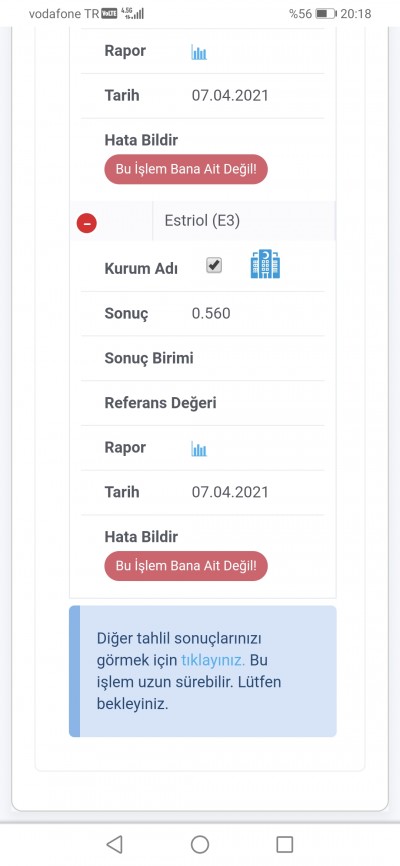Open Estriol (E3) Rapor chart icon
Viewport: 400px width, 866px height.
tap(199, 449)
